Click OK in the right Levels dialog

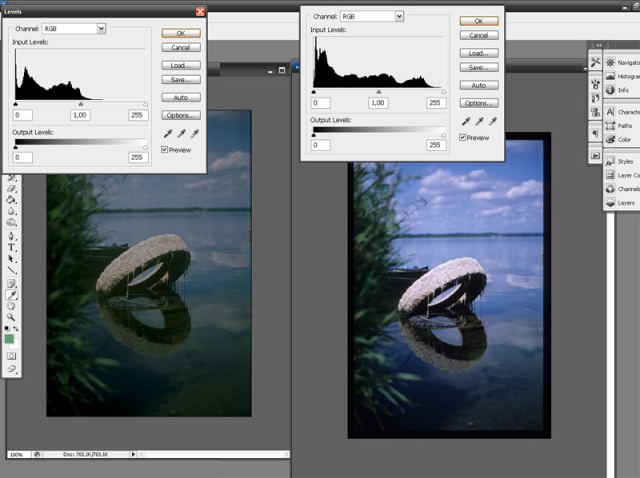[479, 21]
